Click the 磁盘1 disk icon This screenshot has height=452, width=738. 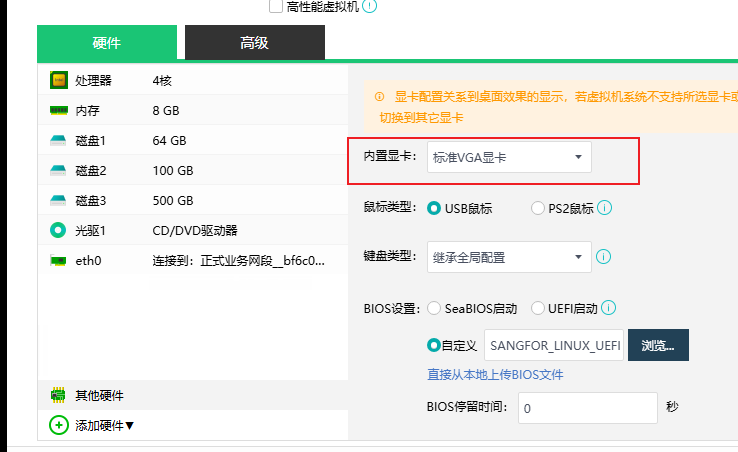tap(58, 140)
